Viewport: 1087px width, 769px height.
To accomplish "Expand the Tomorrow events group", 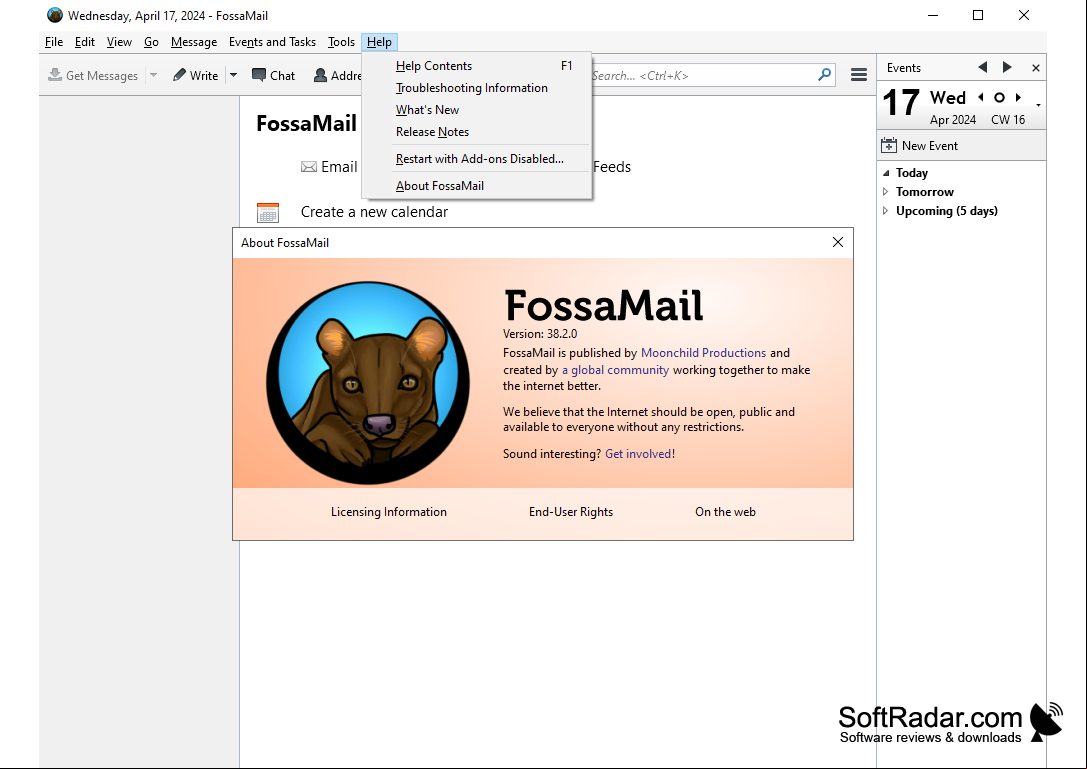I will pos(886,191).
